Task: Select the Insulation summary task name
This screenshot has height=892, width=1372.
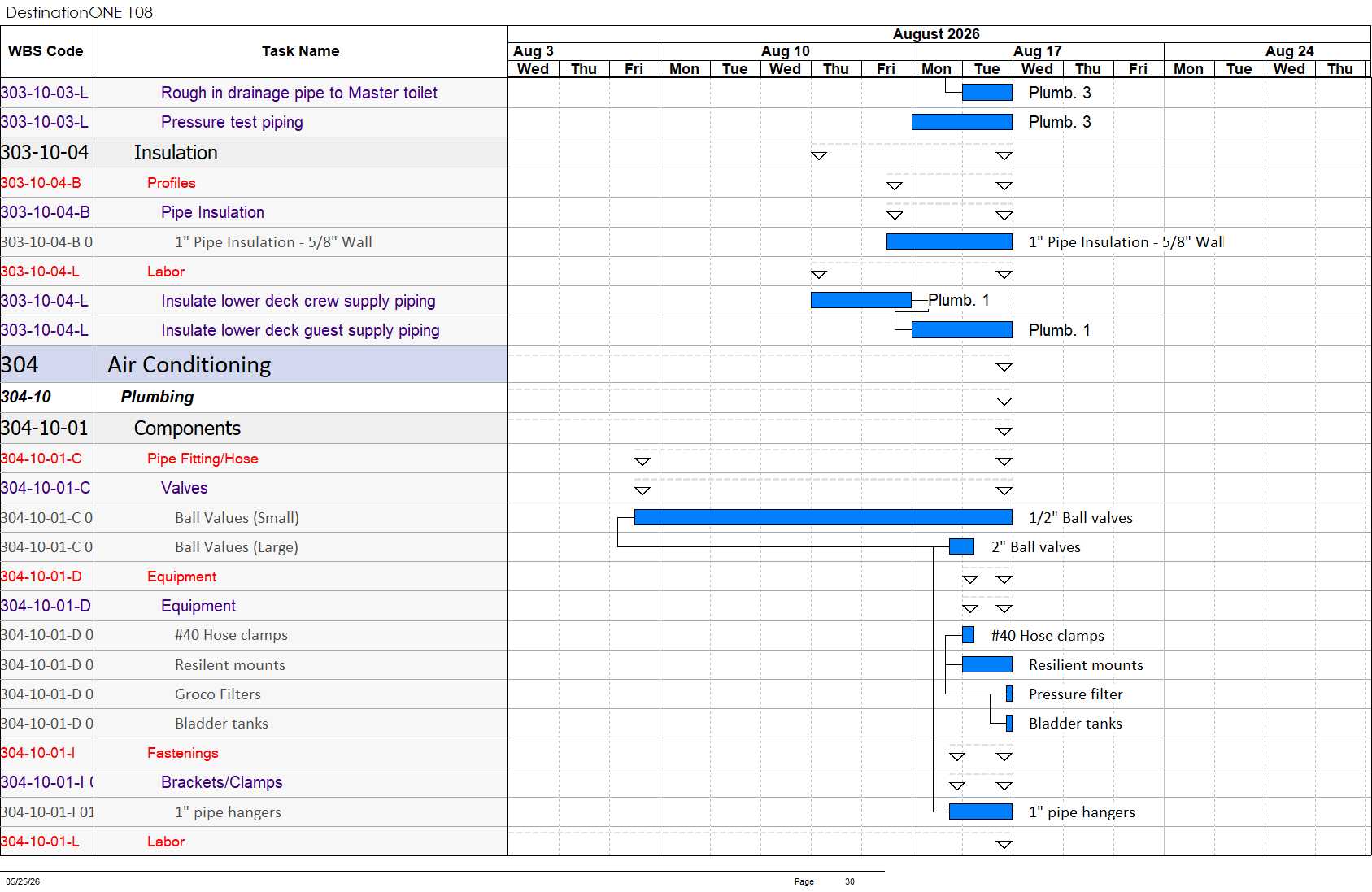Action: (176, 153)
